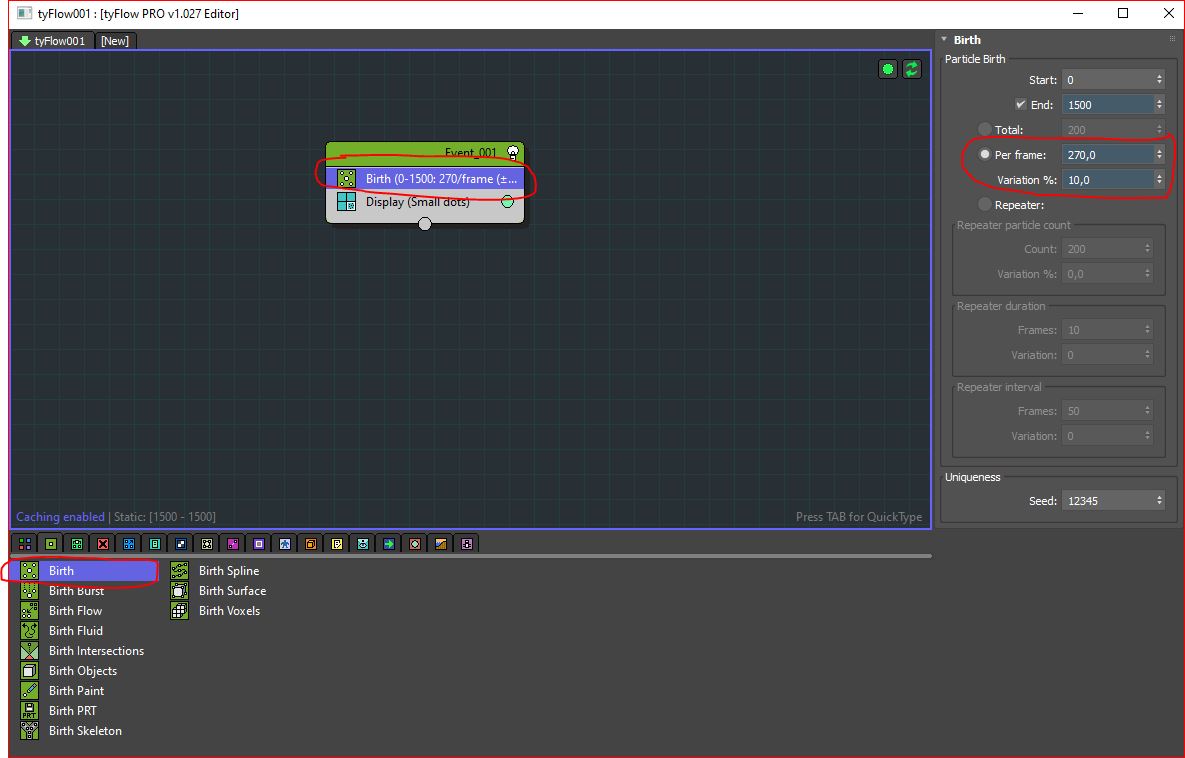
Task: Open the purple hollow square category
Action: point(258,543)
